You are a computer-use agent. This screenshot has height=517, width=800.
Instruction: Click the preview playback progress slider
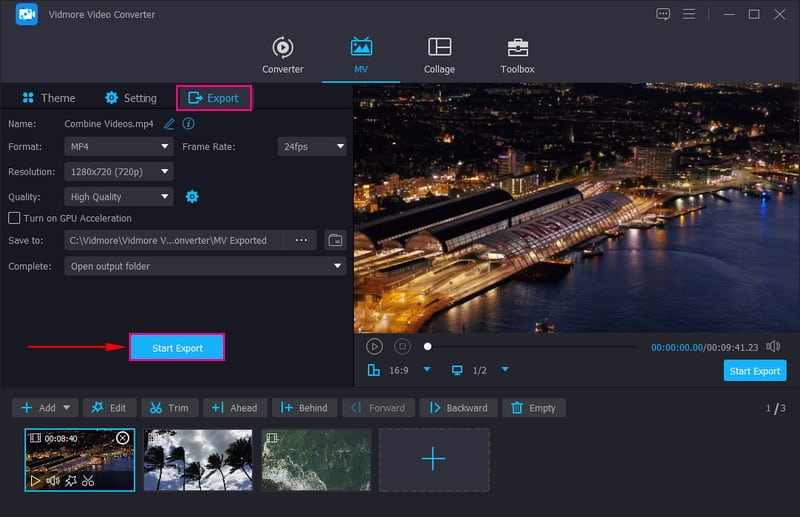click(x=530, y=346)
